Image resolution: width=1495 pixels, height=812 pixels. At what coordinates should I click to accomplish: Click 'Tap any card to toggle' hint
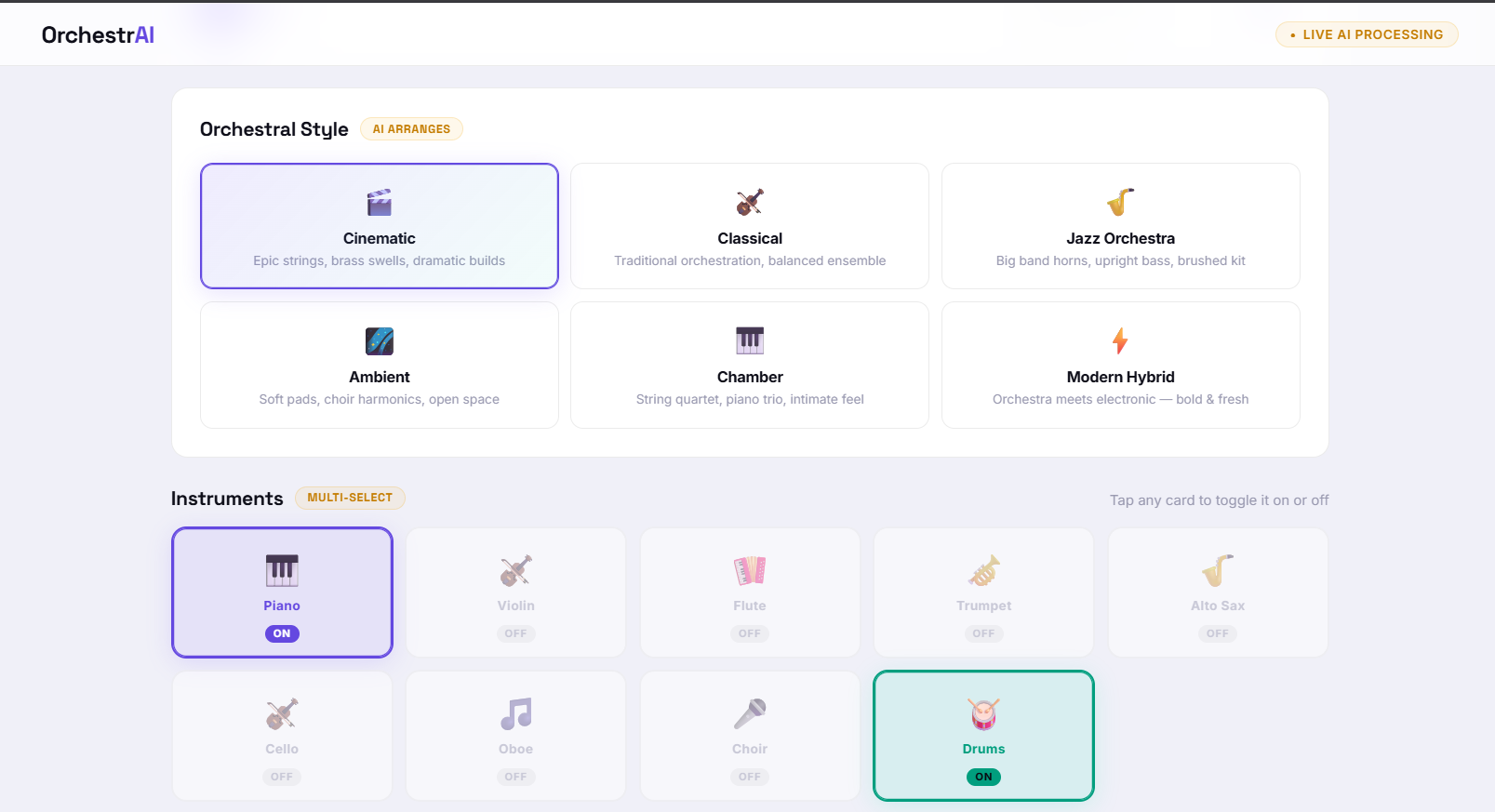[x=1219, y=500]
